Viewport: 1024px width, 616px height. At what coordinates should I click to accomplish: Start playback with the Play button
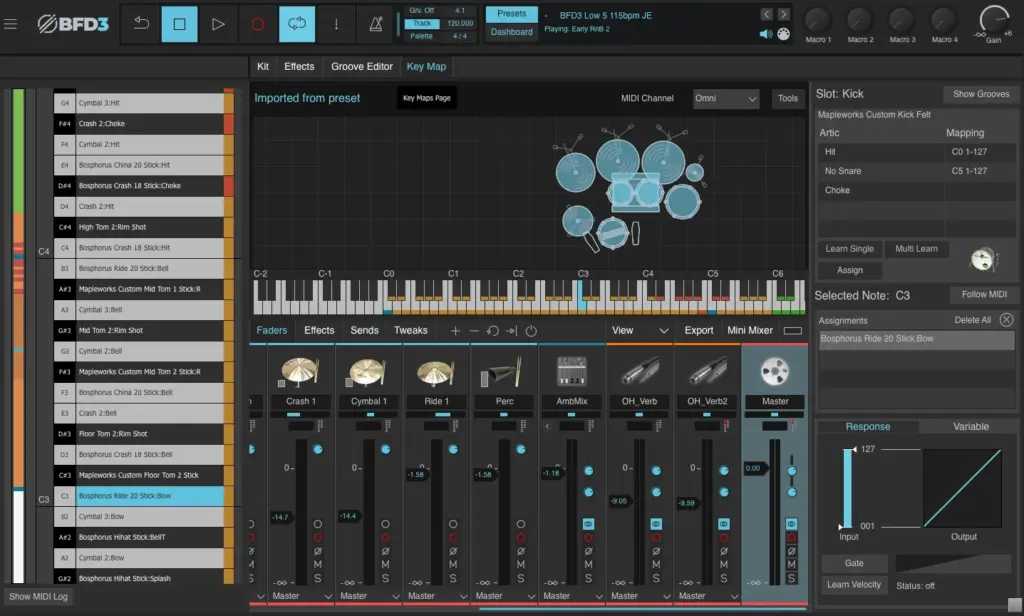(x=218, y=24)
